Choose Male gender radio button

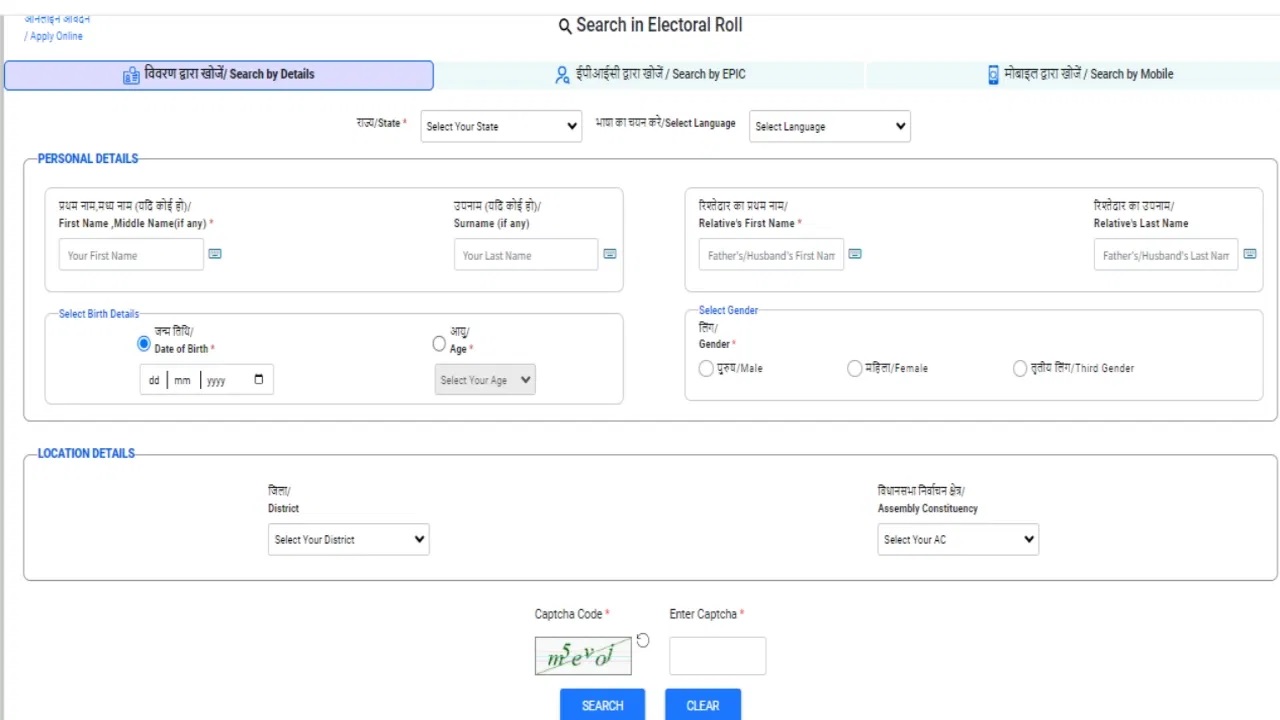706,369
